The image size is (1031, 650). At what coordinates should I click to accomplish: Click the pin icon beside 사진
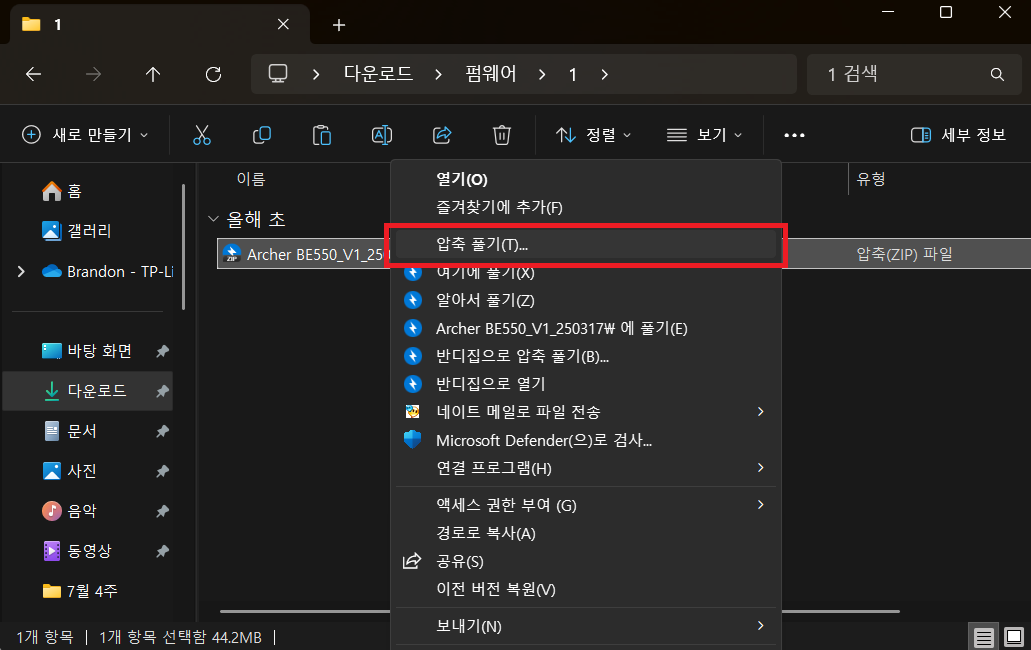(x=162, y=471)
